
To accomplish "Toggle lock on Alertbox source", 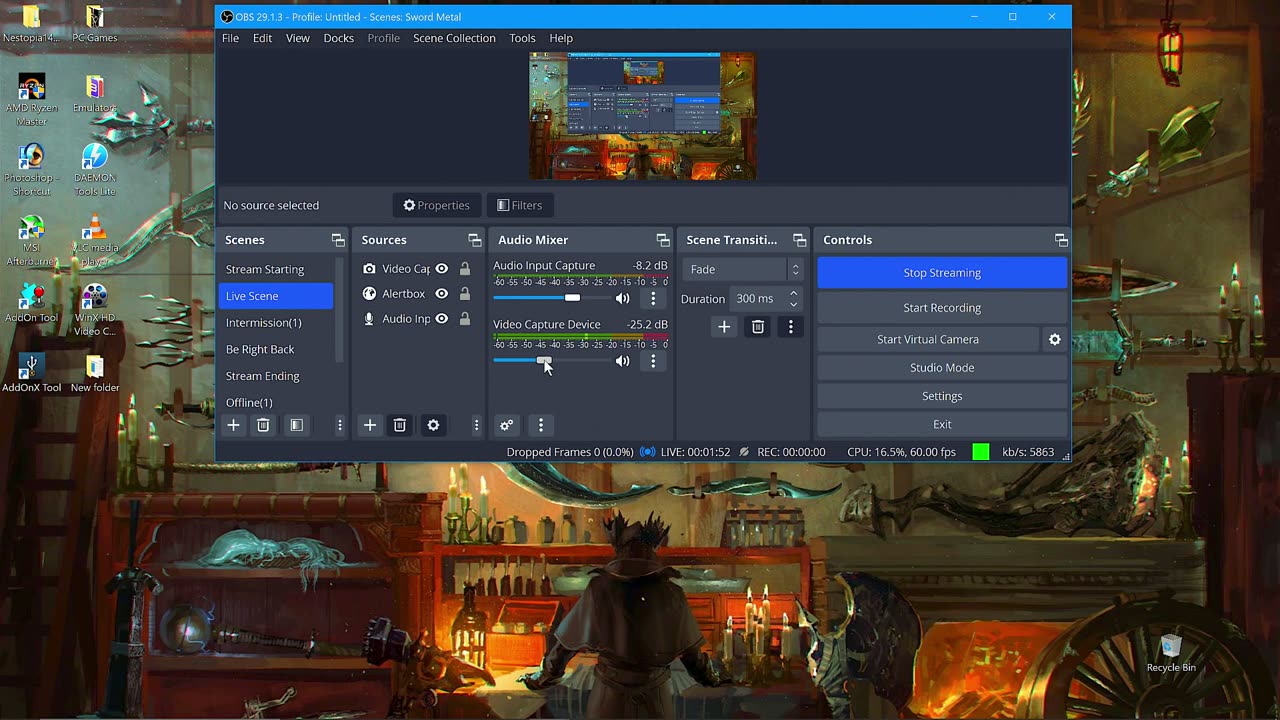I will [465, 294].
